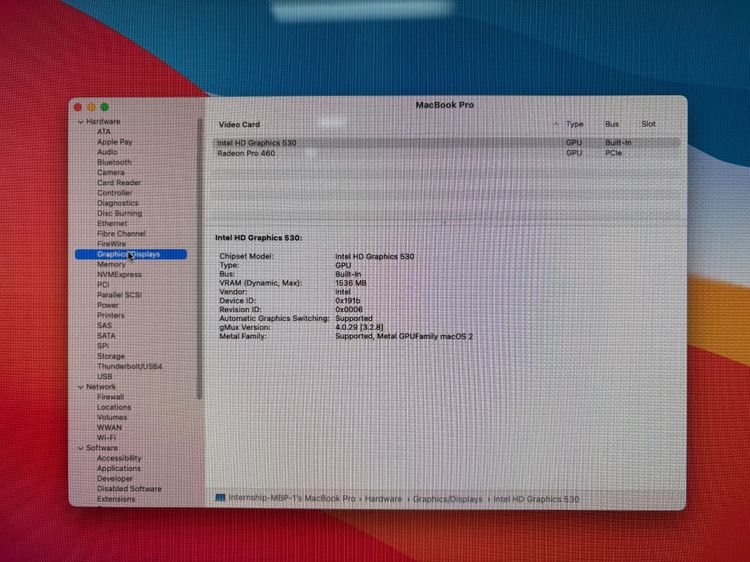Open Controller in the sidebar
Screen dimensions: 750x562
pyautogui.click(x=115, y=193)
